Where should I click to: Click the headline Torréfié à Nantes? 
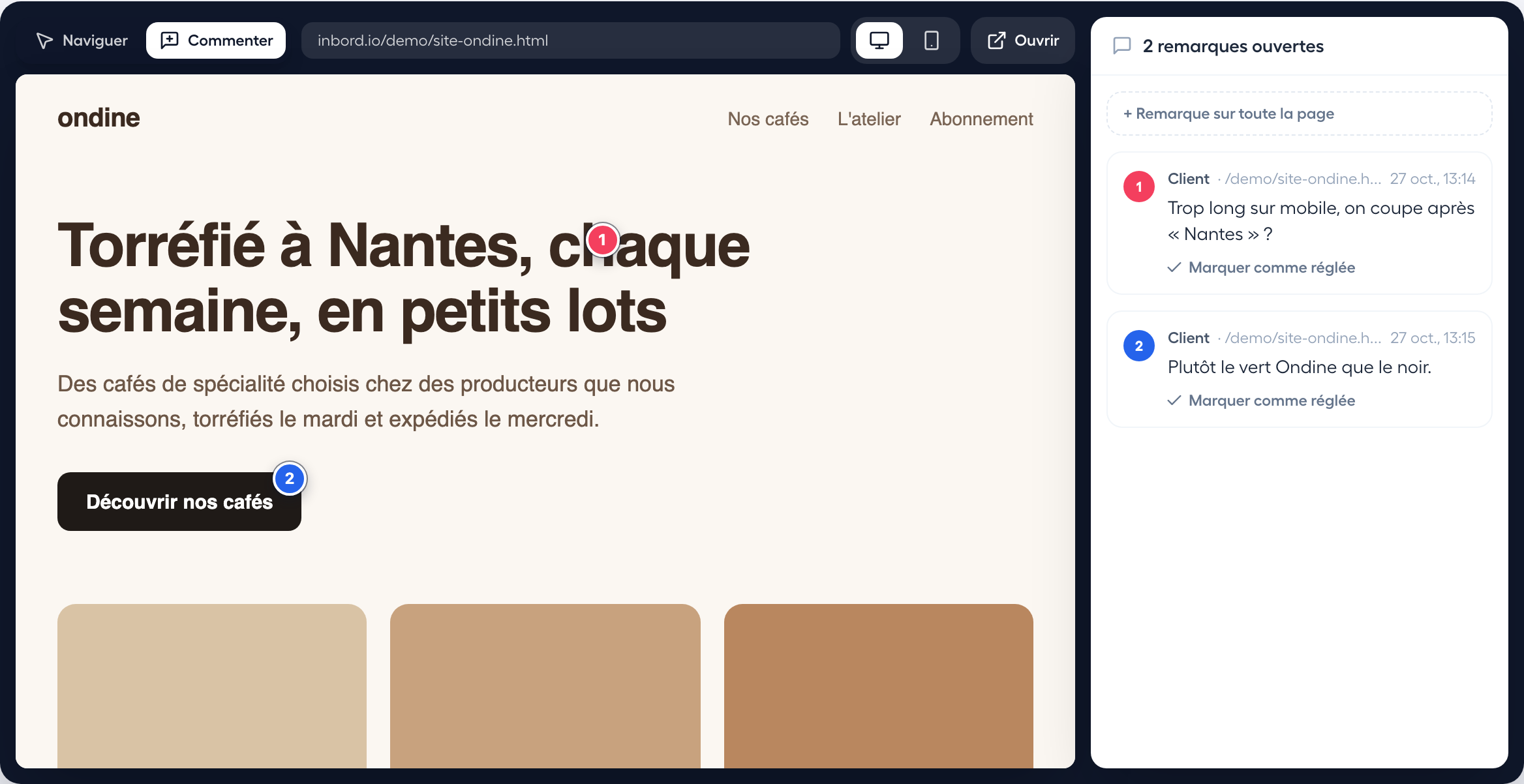click(404, 279)
